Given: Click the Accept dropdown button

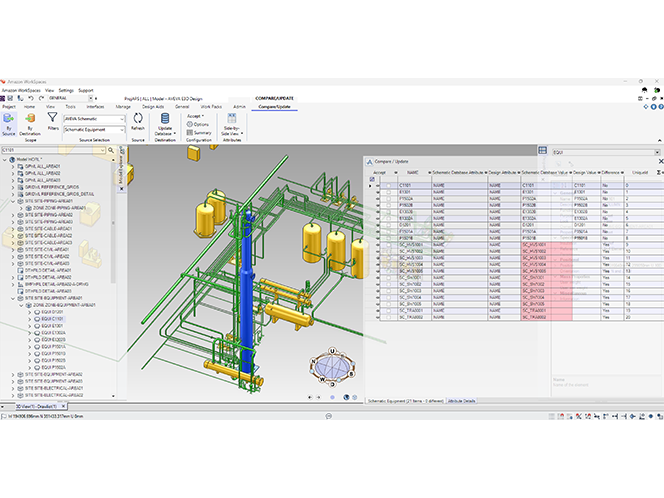Looking at the screenshot, I should coord(196,116).
